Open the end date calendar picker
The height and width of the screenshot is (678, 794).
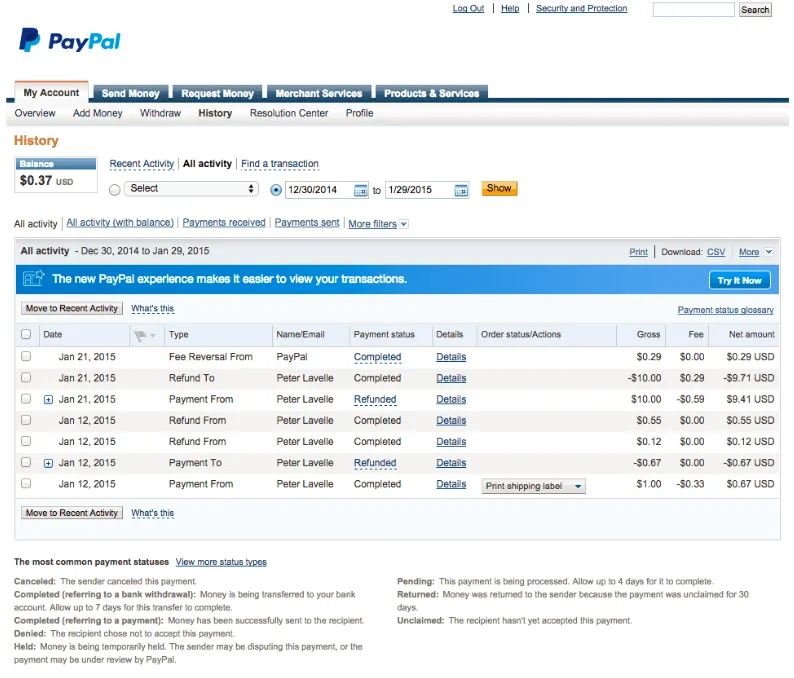point(461,190)
